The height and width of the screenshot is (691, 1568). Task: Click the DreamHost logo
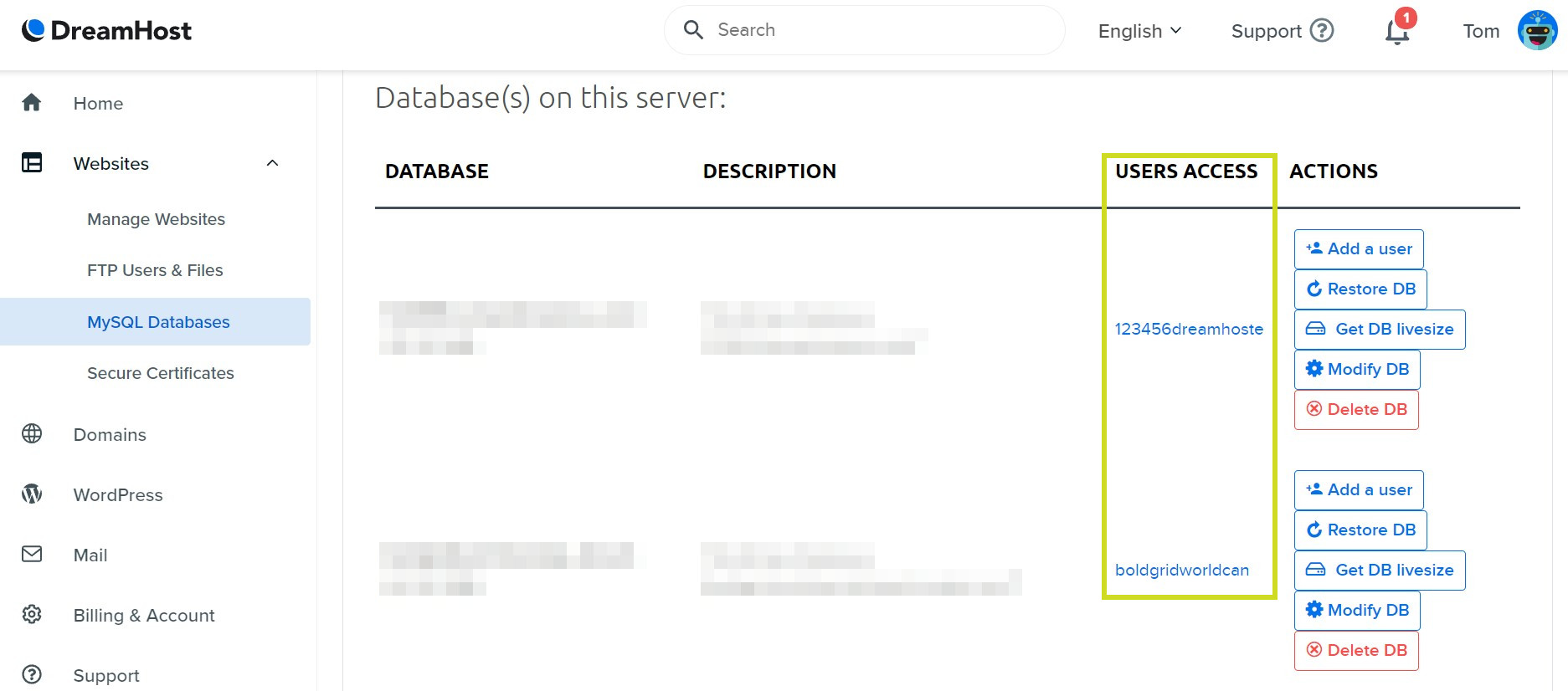pyautogui.click(x=106, y=31)
